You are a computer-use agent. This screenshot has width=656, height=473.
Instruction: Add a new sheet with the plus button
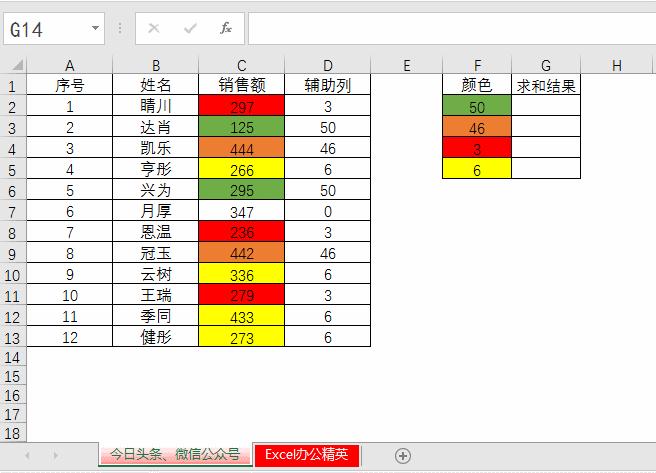click(x=403, y=456)
